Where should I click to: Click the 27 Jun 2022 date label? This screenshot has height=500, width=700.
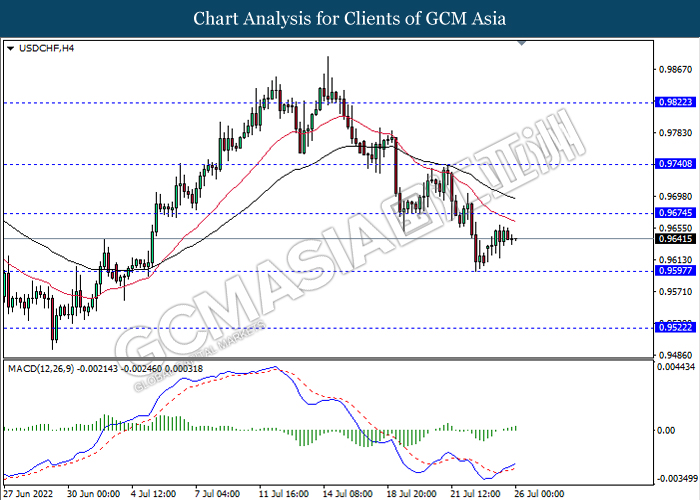pos(28,494)
